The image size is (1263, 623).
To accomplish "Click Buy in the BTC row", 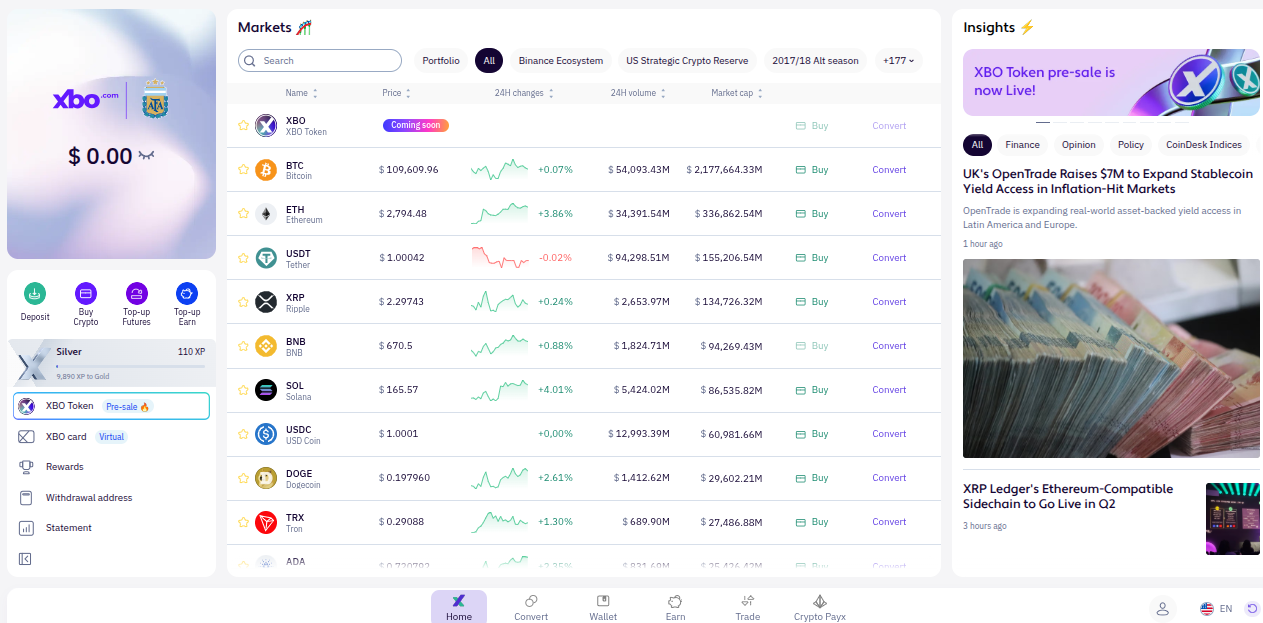I will click(812, 170).
